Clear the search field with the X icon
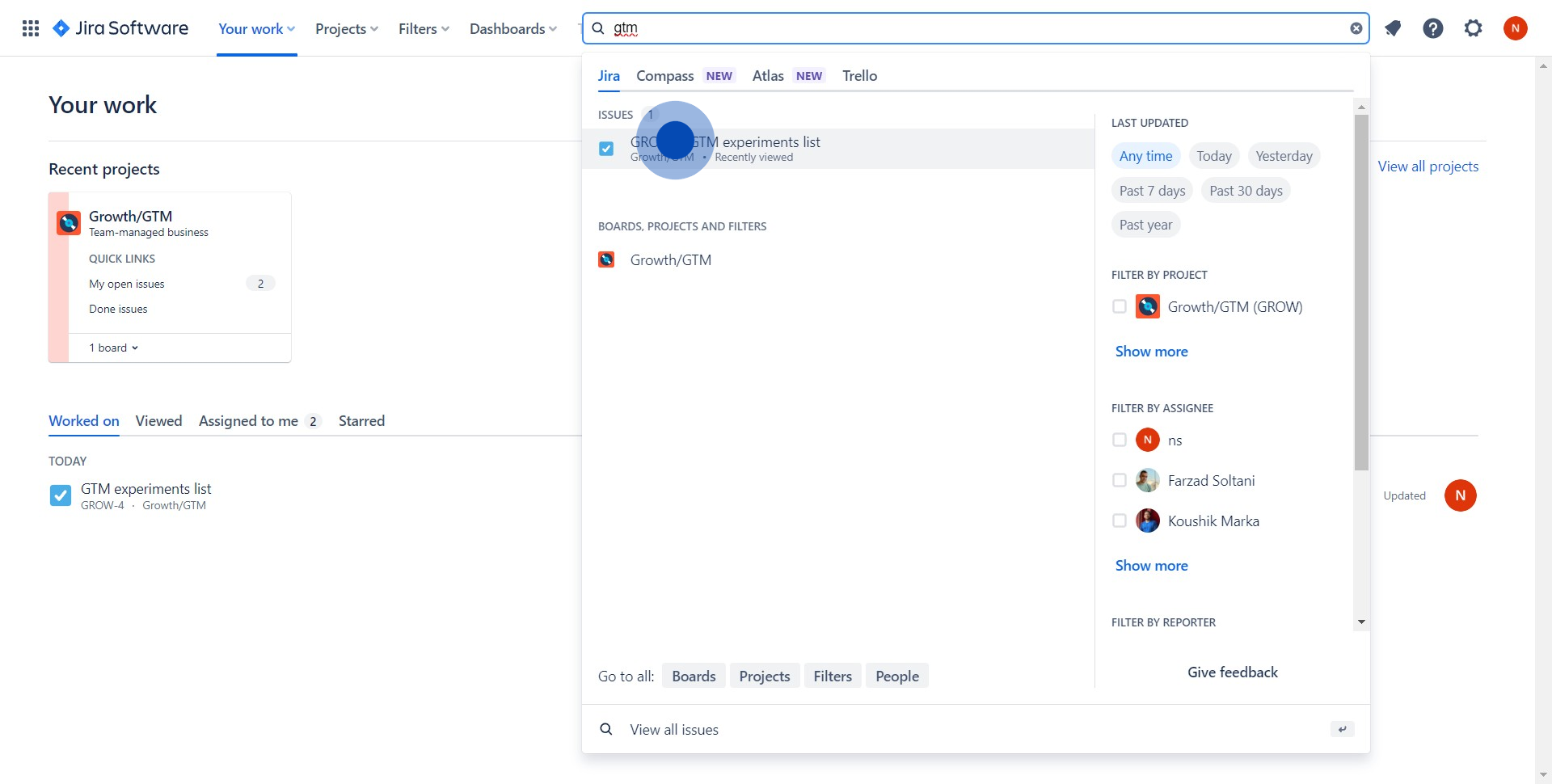The image size is (1552, 784). pyautogui.click(x=1356, y=28)
